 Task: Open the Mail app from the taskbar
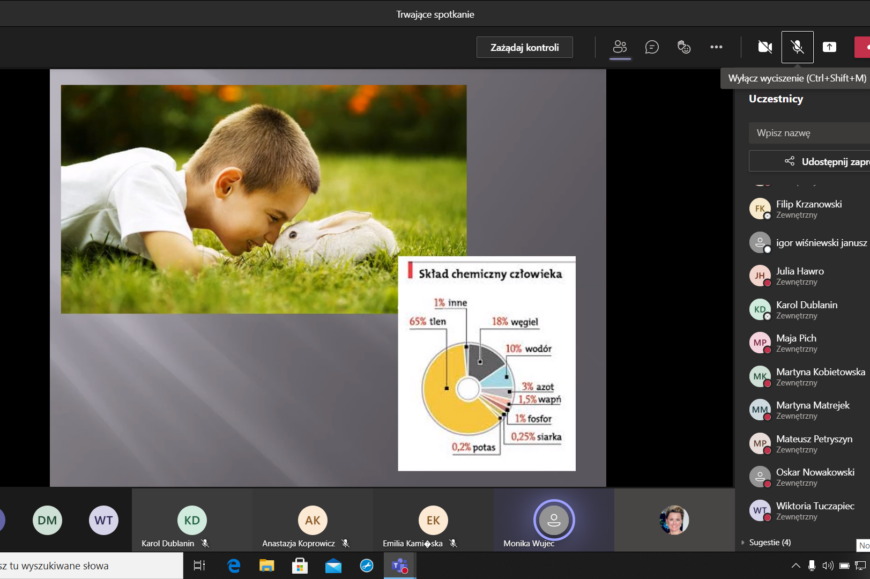point(333,566)
